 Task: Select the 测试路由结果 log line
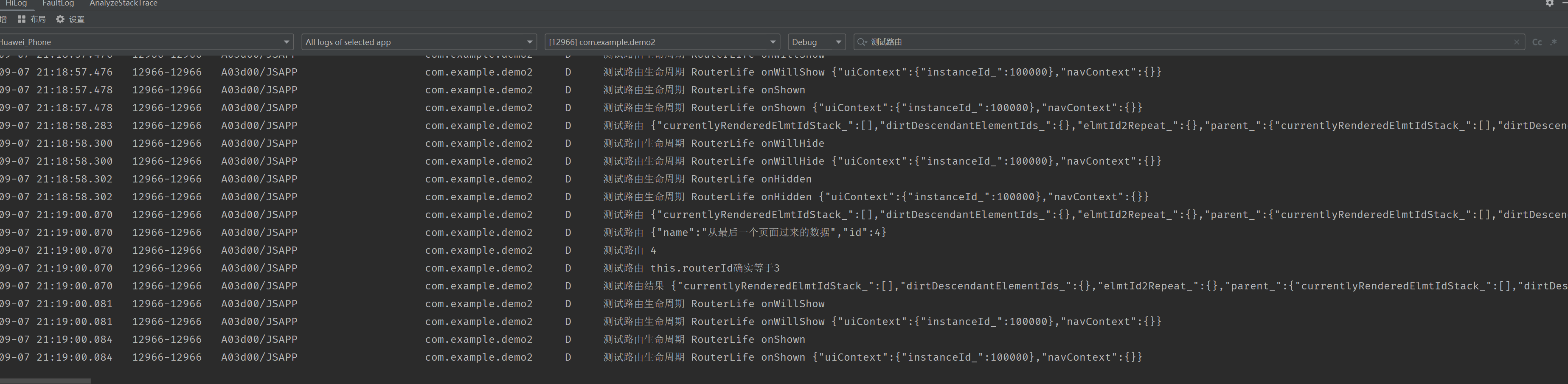click(x=784, y=286)
